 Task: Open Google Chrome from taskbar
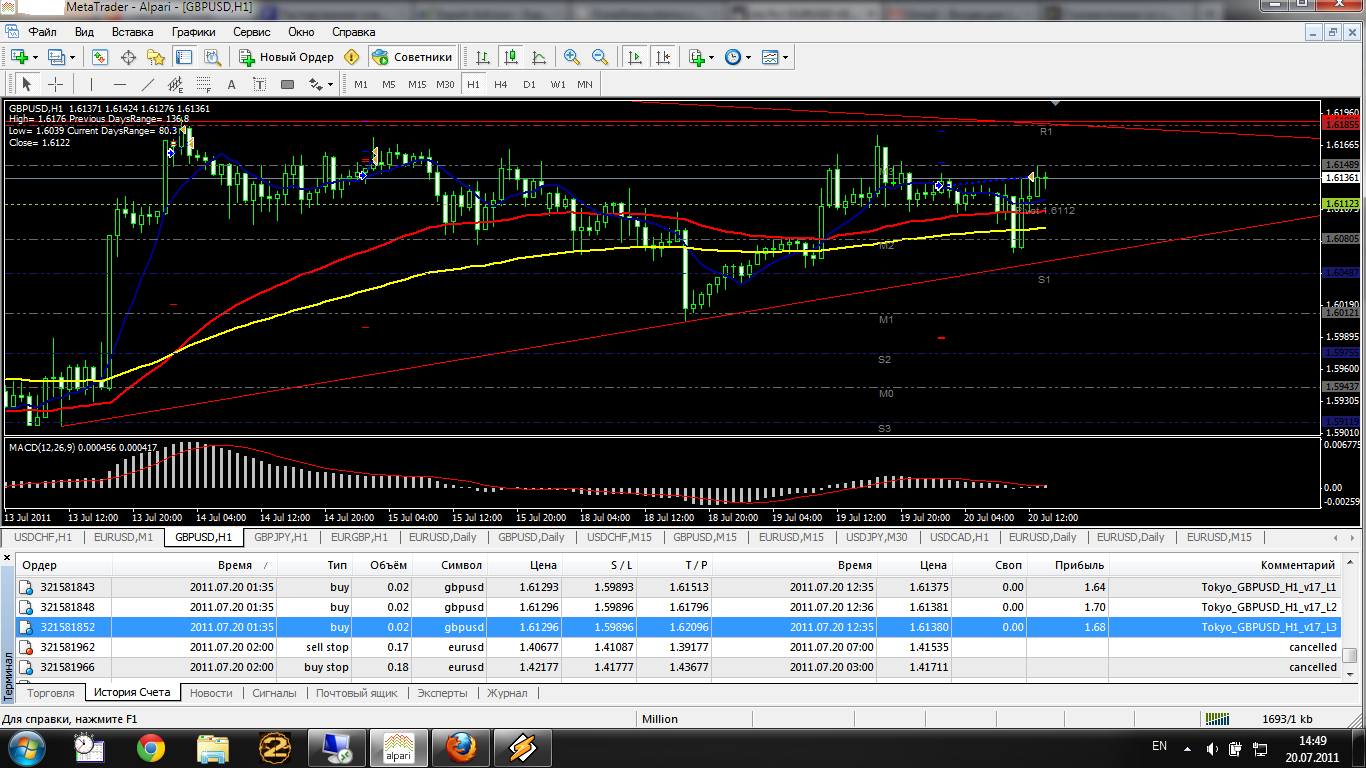pos(151,747)
